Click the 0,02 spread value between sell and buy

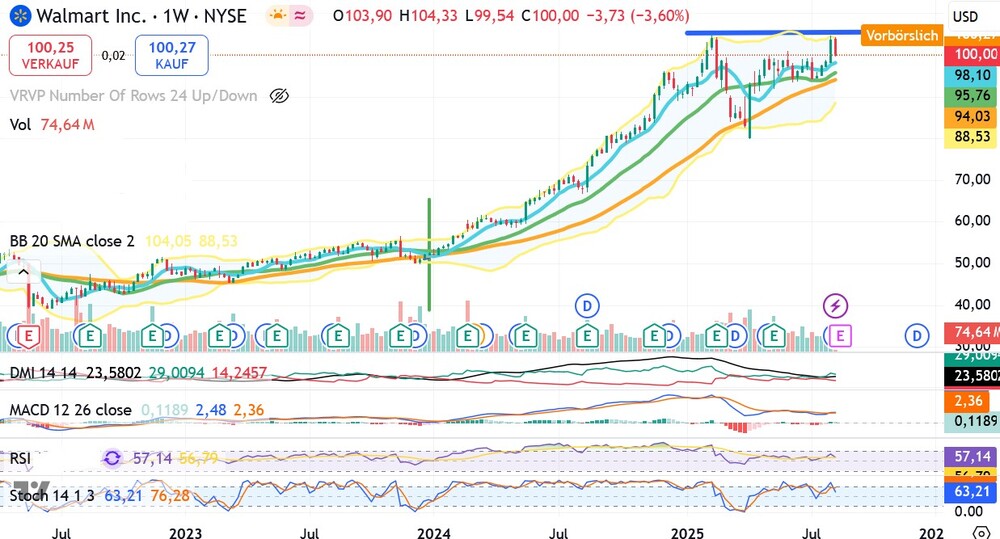pyautogui.click(x=114, y=55)
